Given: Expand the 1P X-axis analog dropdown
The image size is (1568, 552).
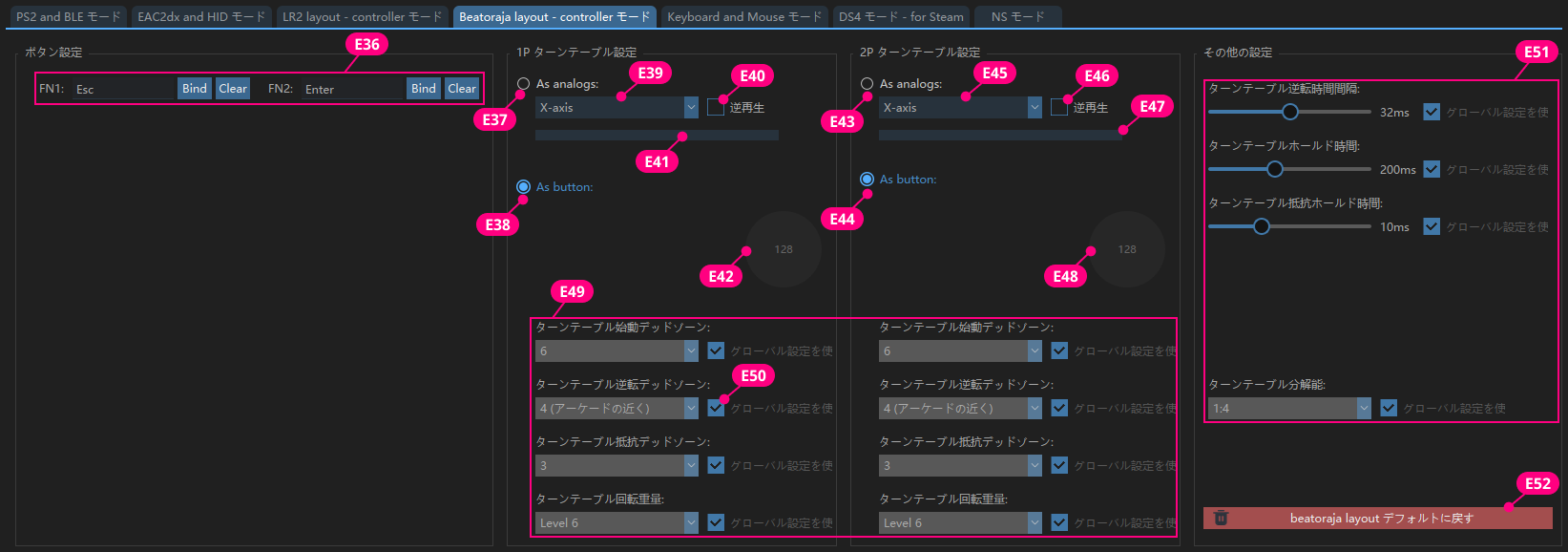Looking at the screenshot, I should click(617, 108).
